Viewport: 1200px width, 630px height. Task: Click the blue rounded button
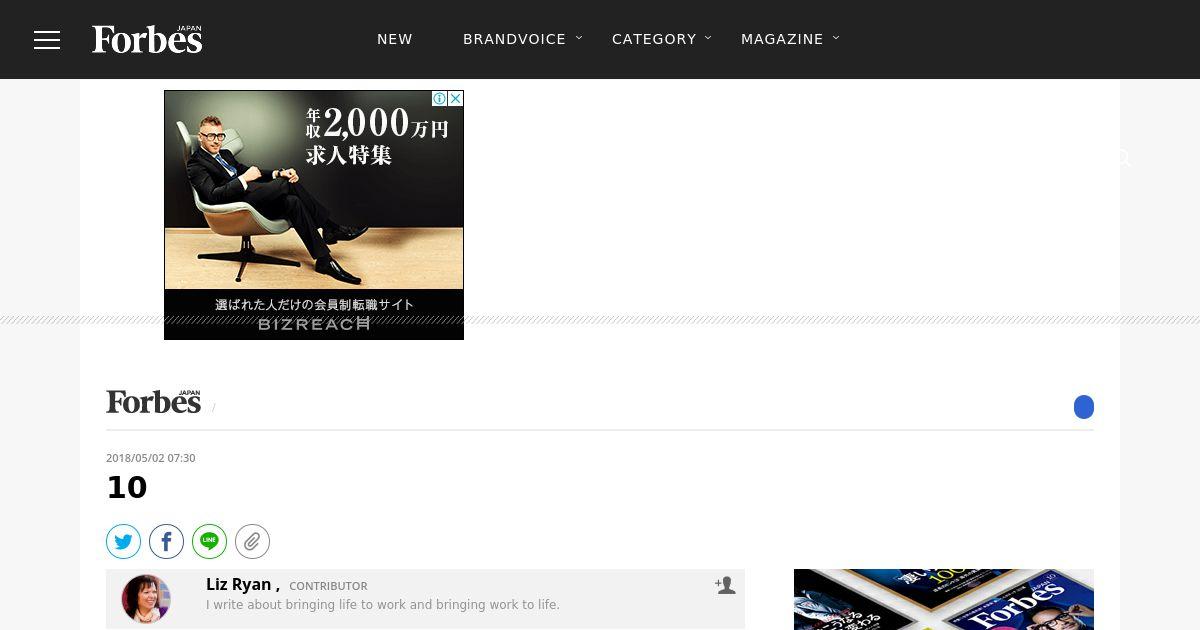coord(1084,407)
